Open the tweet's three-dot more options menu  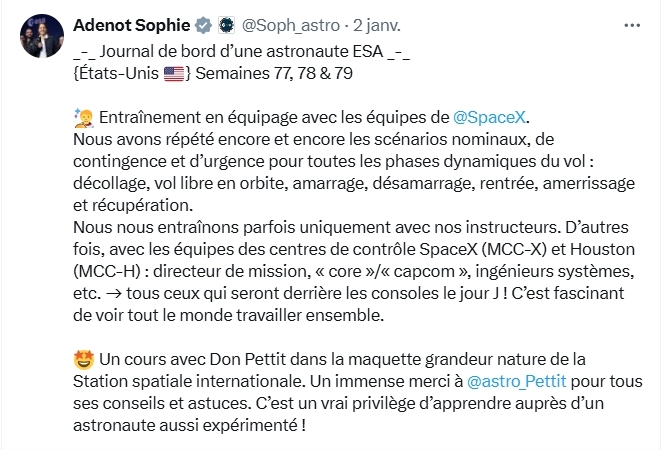coord(631,26)
